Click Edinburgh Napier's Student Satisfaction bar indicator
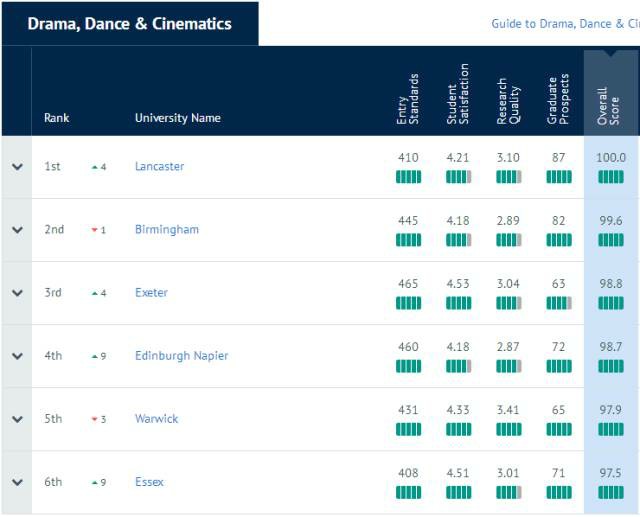The height and width of the screenshot is (517, 640). click(458, 366)
